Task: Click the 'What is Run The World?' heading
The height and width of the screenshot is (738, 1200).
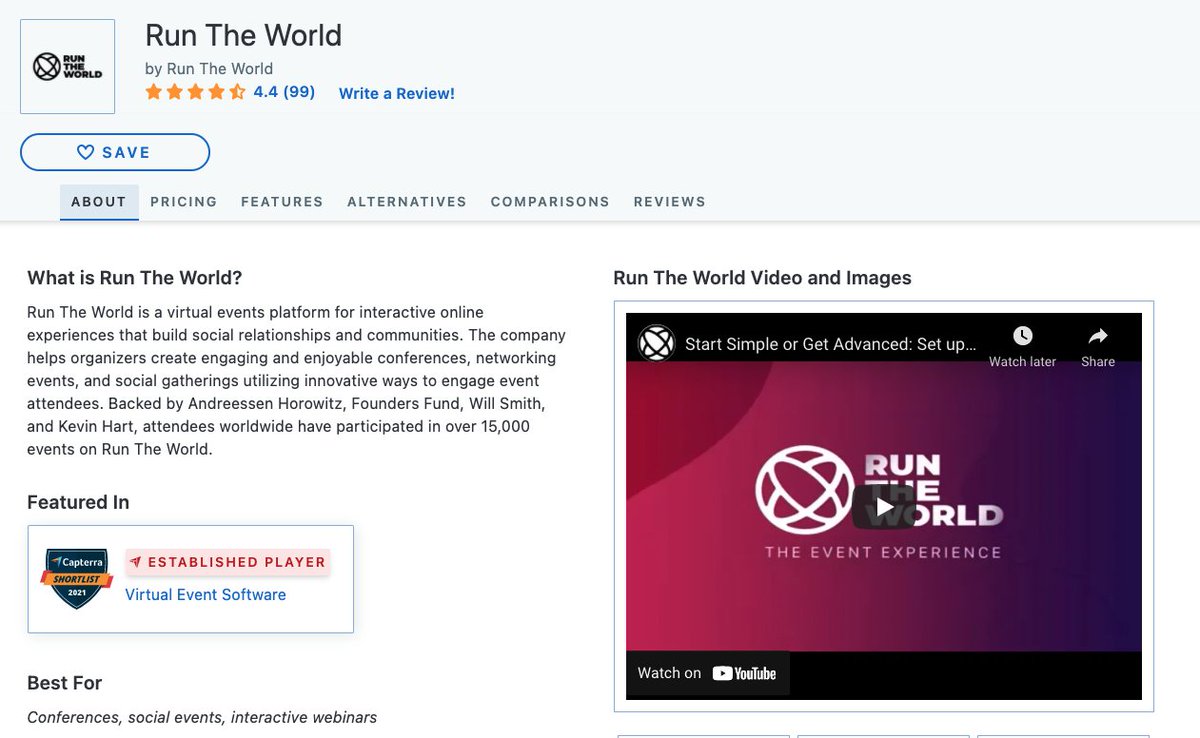Action: pos(135,278)
